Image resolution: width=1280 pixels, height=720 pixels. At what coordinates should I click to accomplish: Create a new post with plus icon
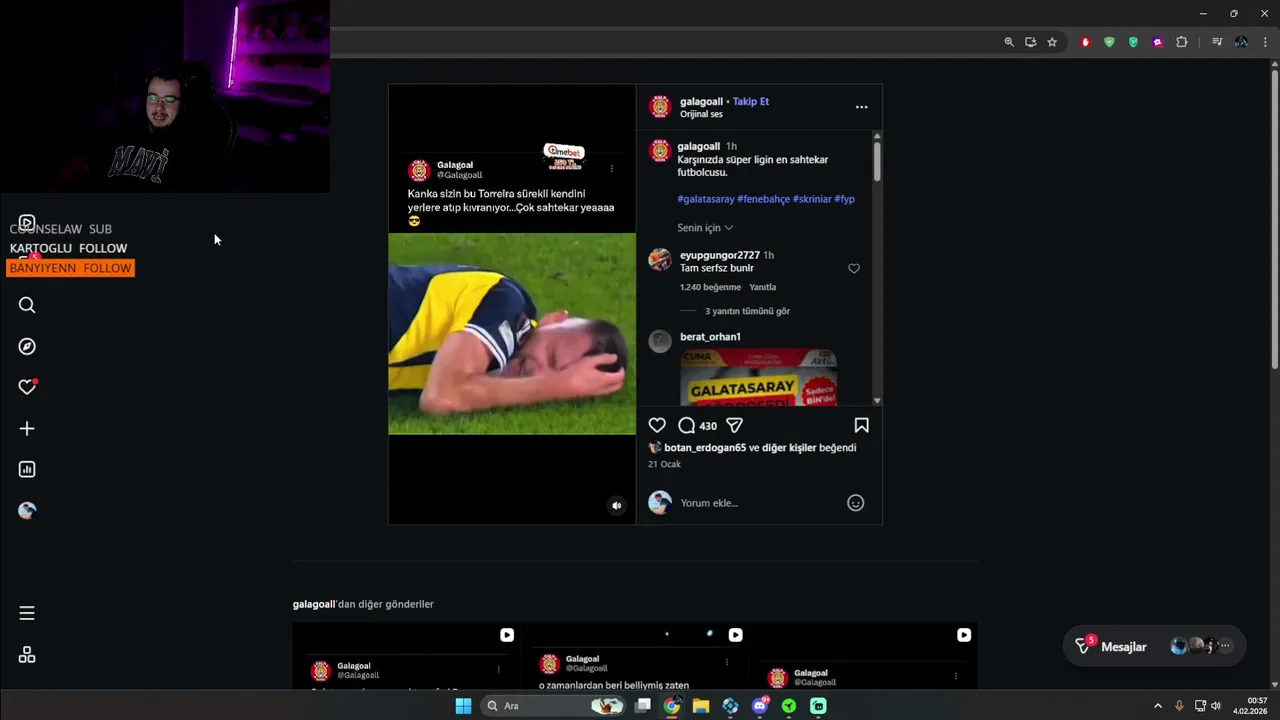[27, 428]
